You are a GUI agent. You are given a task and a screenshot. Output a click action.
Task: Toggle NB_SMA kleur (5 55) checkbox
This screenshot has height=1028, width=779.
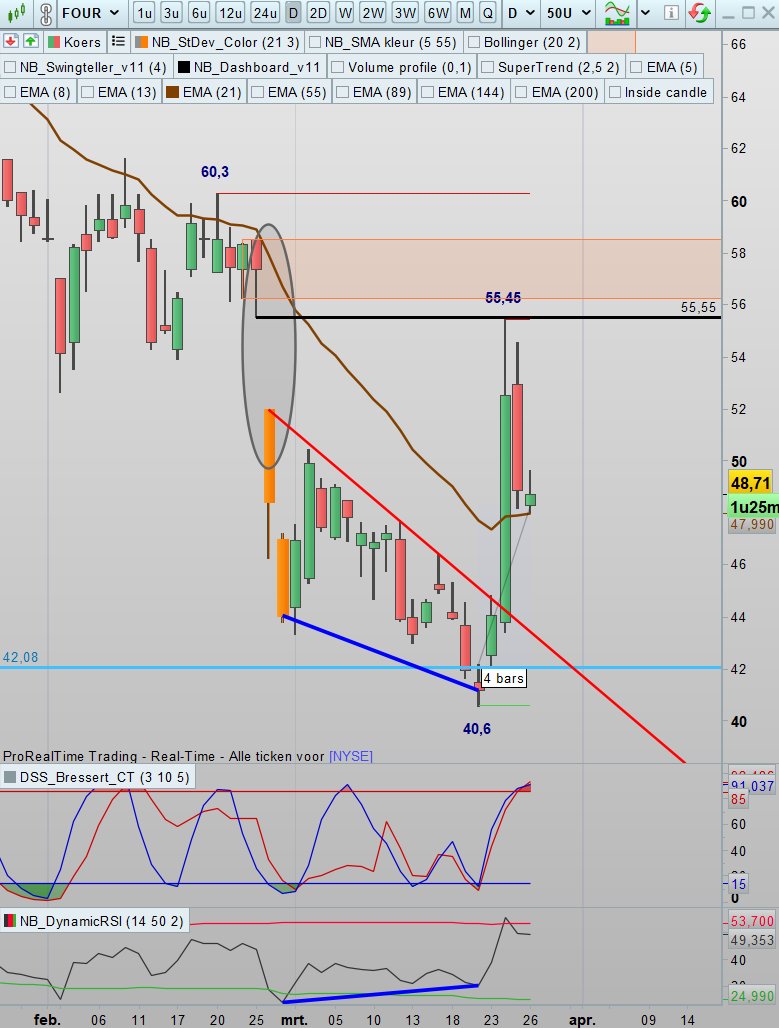[x=315, y=43]
